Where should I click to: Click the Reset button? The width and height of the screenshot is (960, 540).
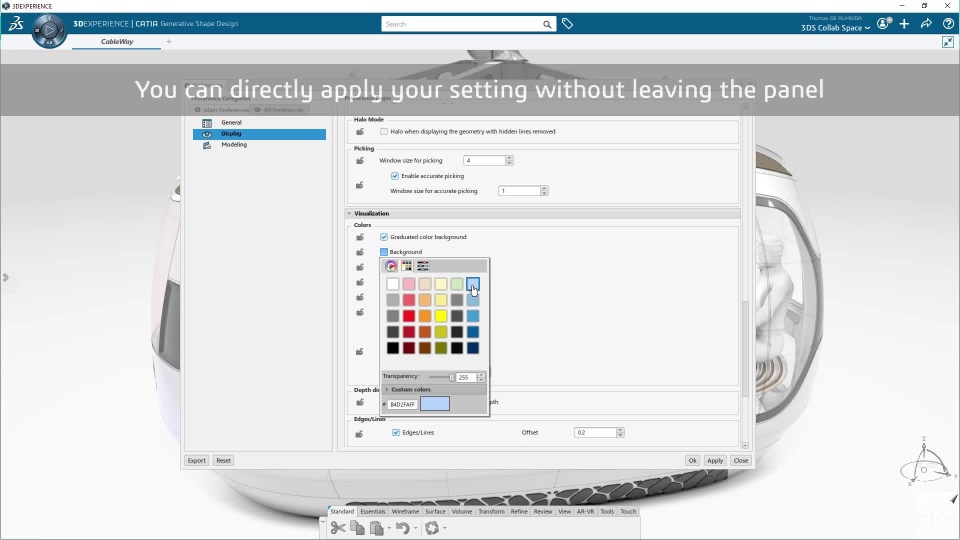(223, 460)
